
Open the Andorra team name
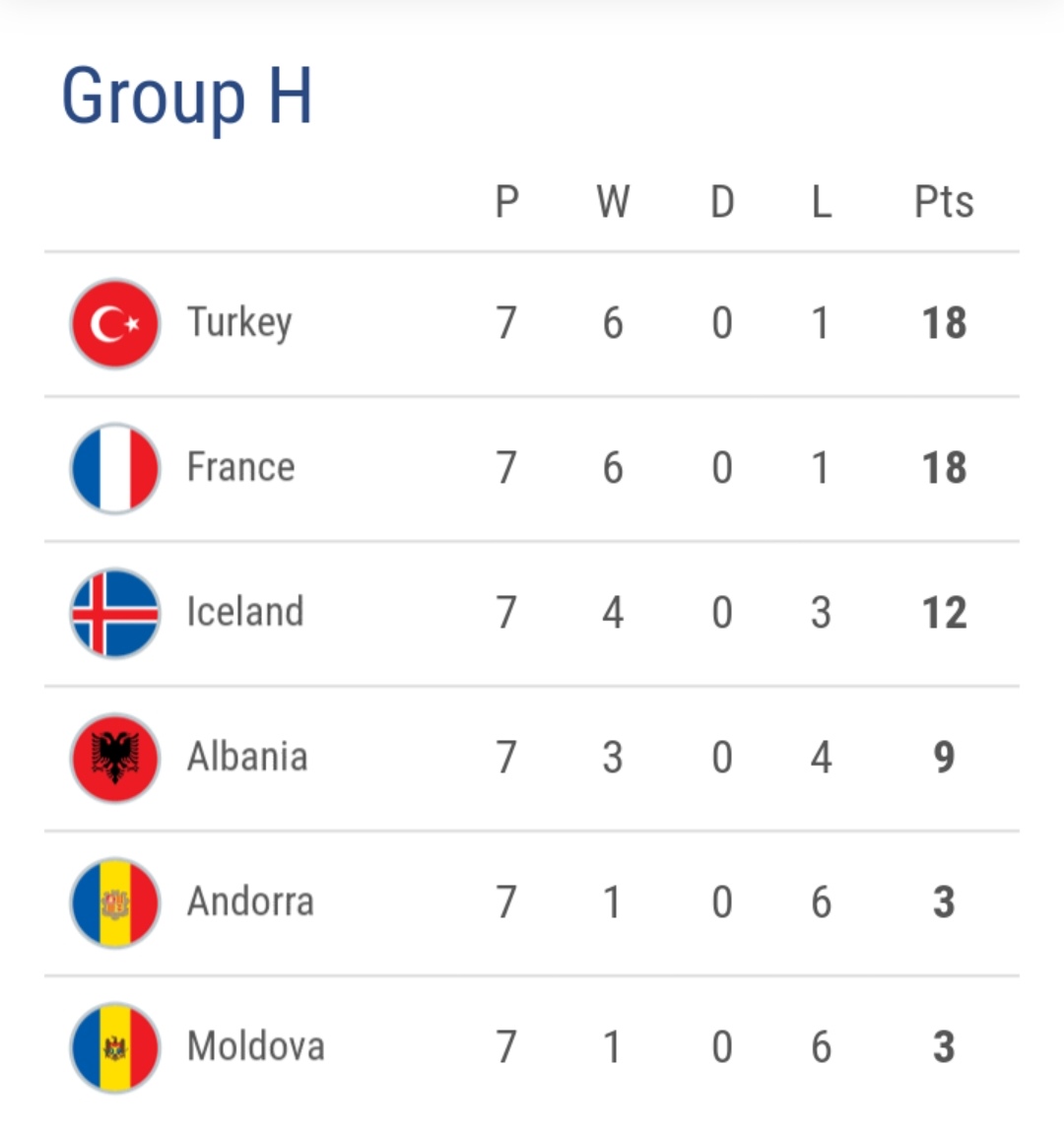pyautogui.click(x=250, y=901)
